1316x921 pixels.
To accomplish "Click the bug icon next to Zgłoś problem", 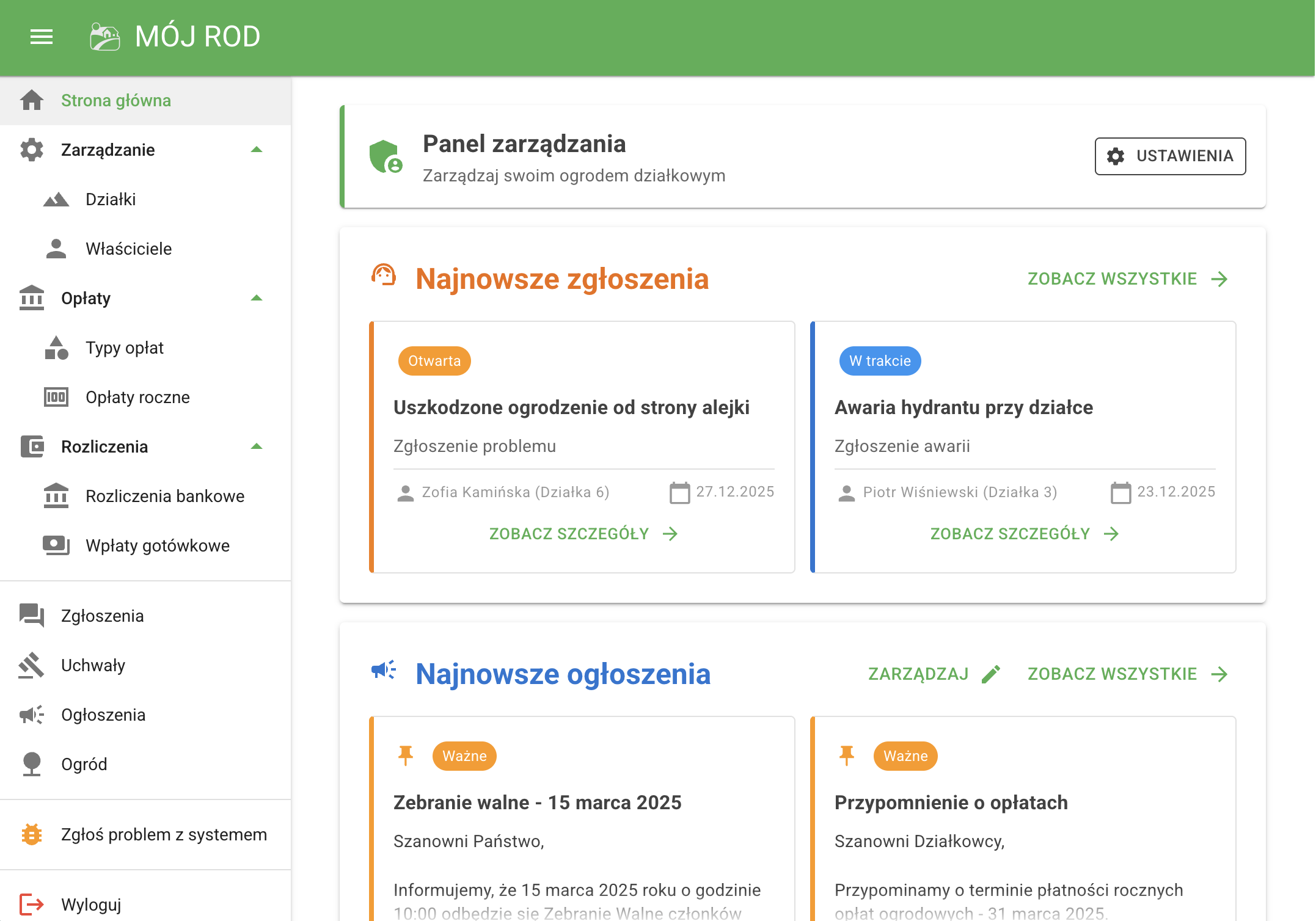I will [x=31, y=834].
